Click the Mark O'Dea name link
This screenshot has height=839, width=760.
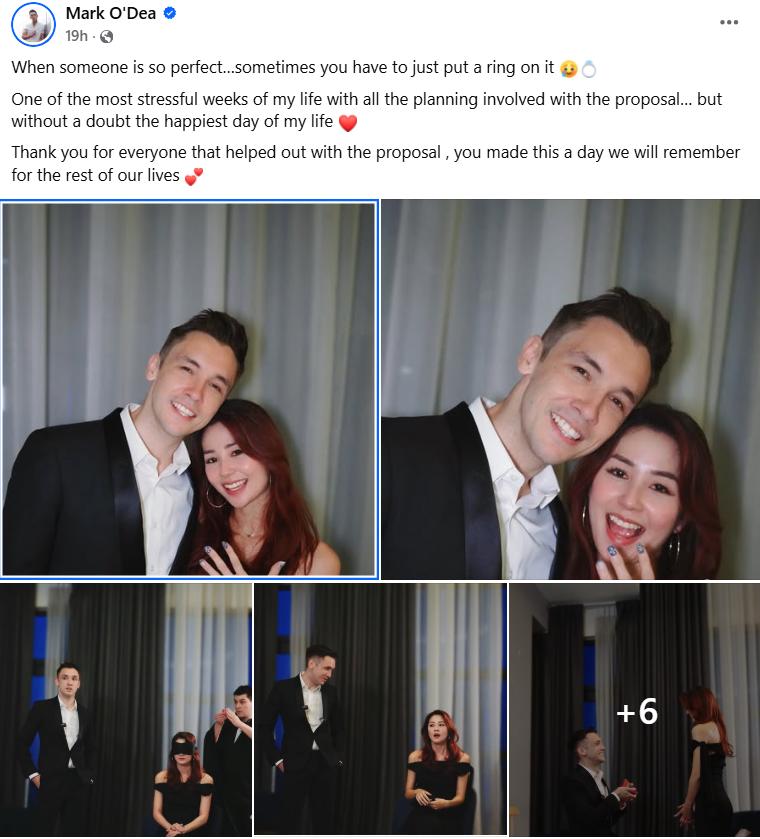pyautogui.click(x=111, y=13)
